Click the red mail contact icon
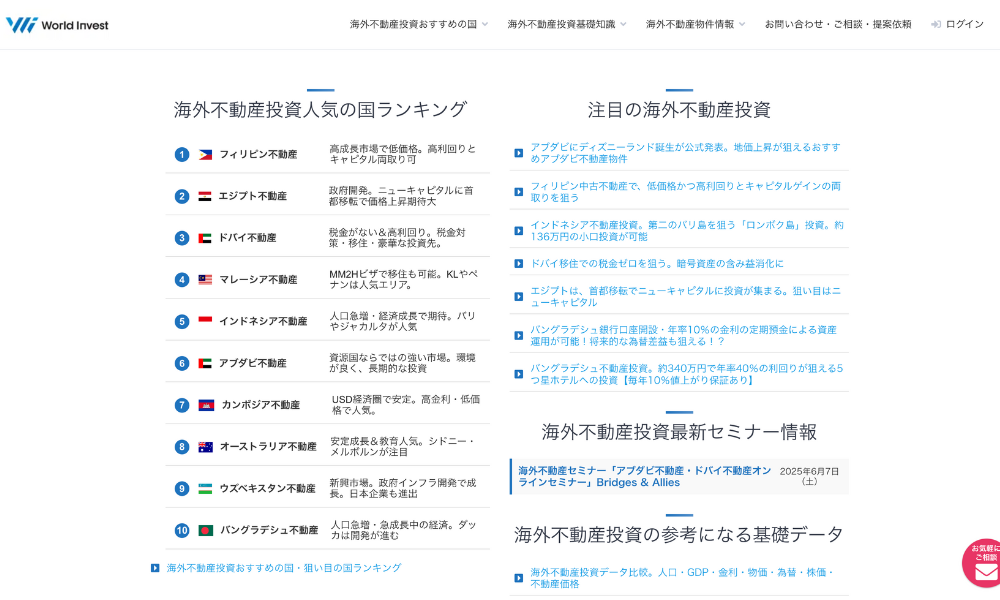 985,571
